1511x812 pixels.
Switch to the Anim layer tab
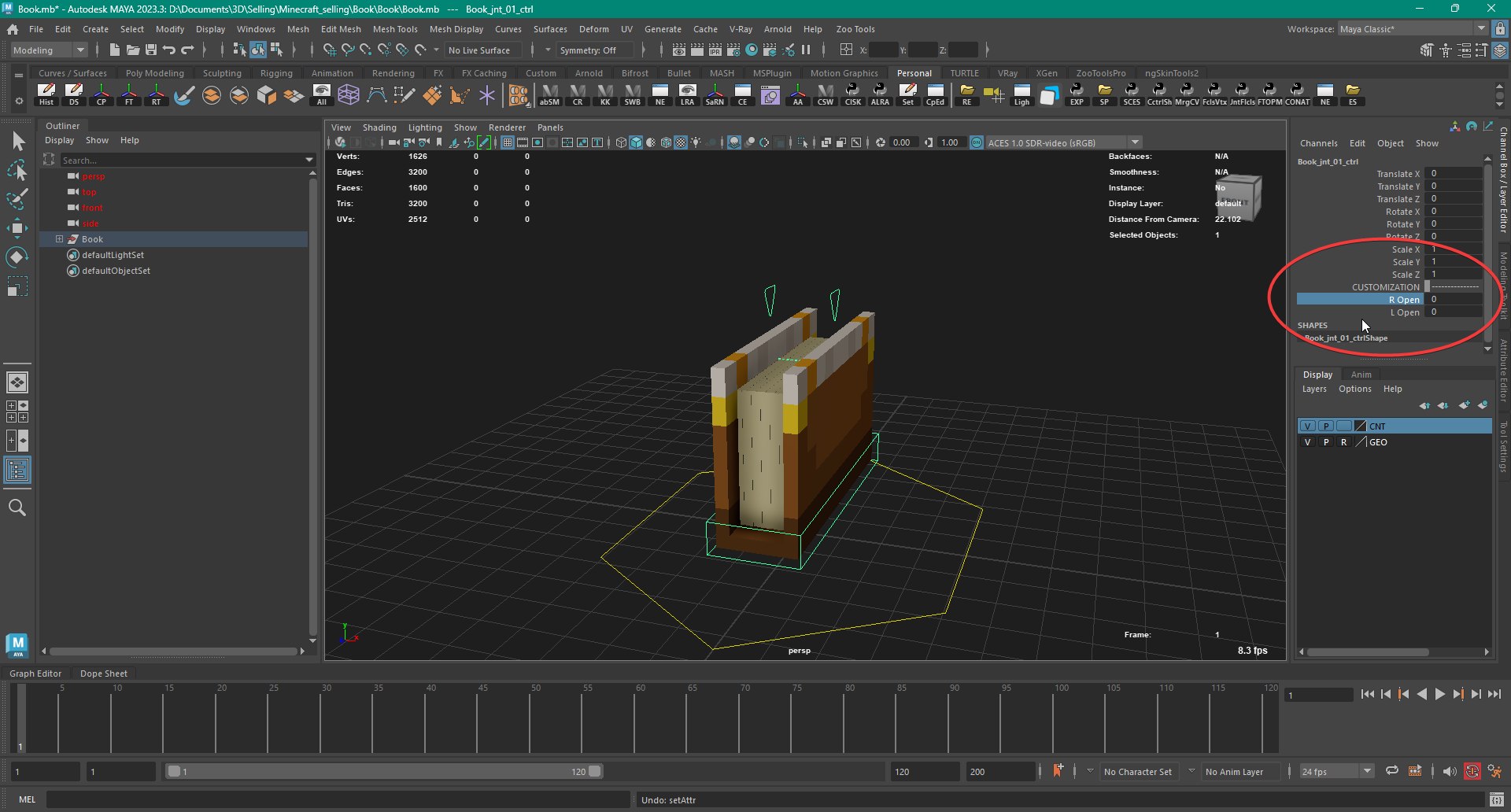1361,375
